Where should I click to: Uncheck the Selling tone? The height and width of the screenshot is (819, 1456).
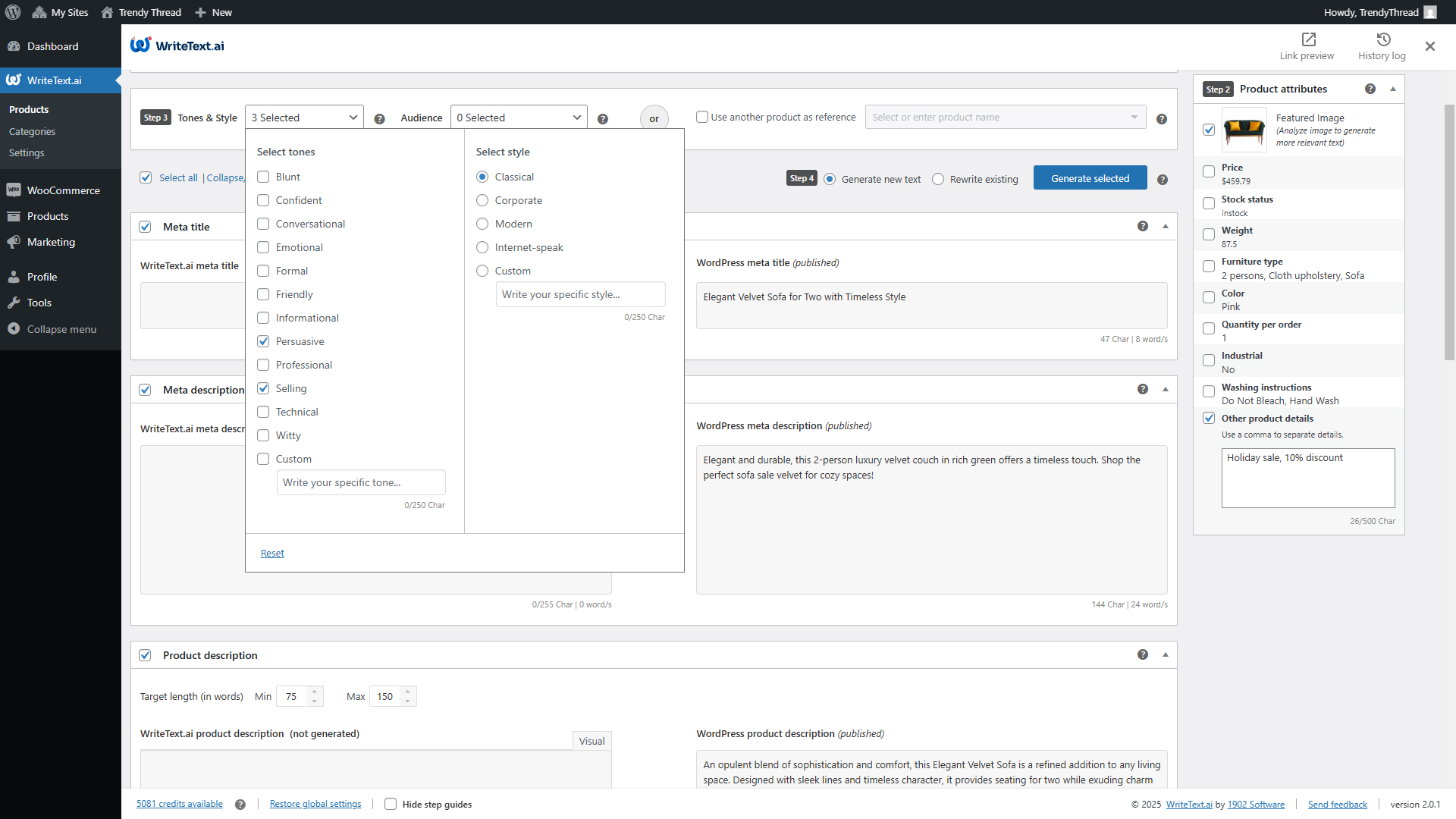(263, 388)
